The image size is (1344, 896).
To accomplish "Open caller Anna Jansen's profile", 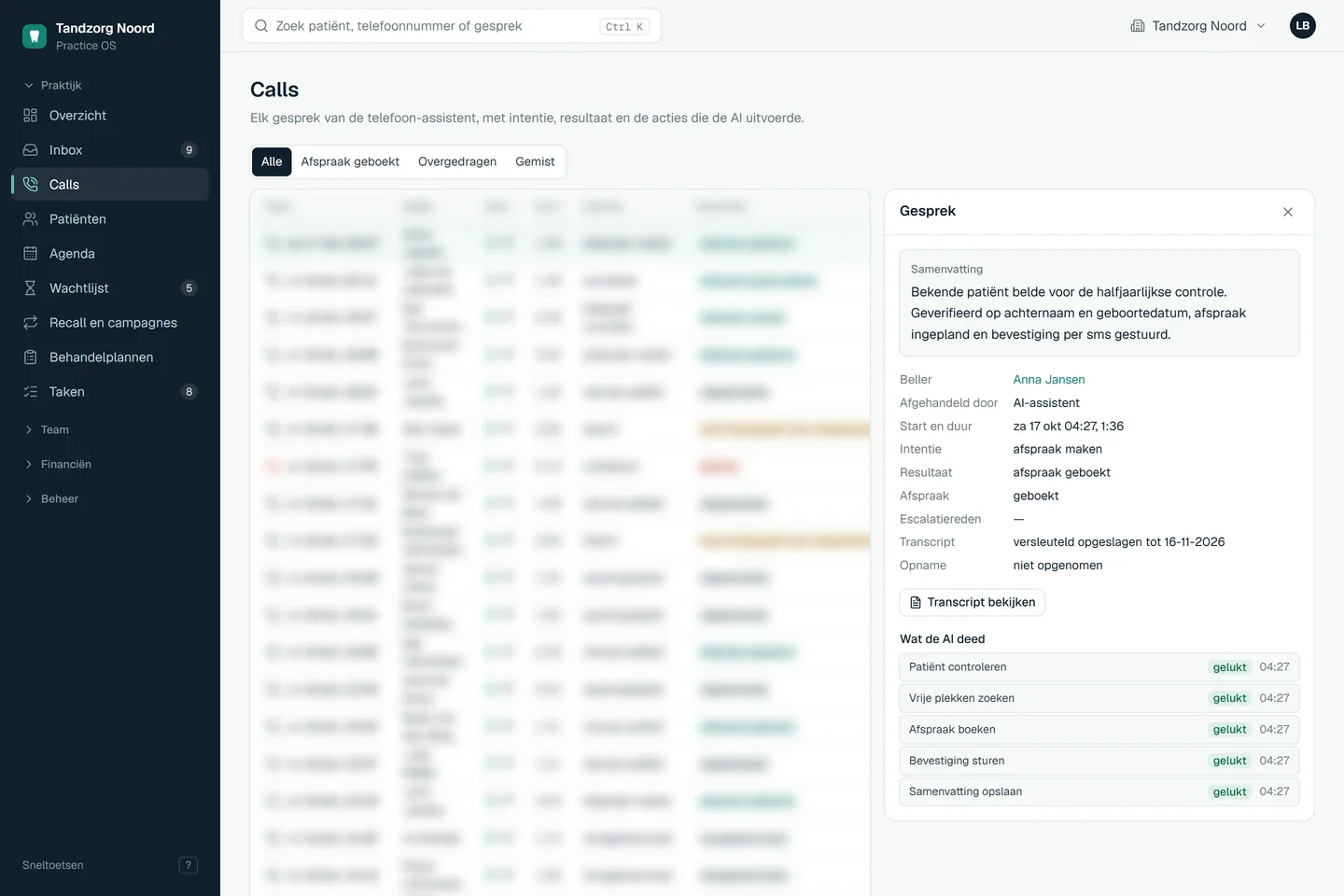I will [1049, 380].
